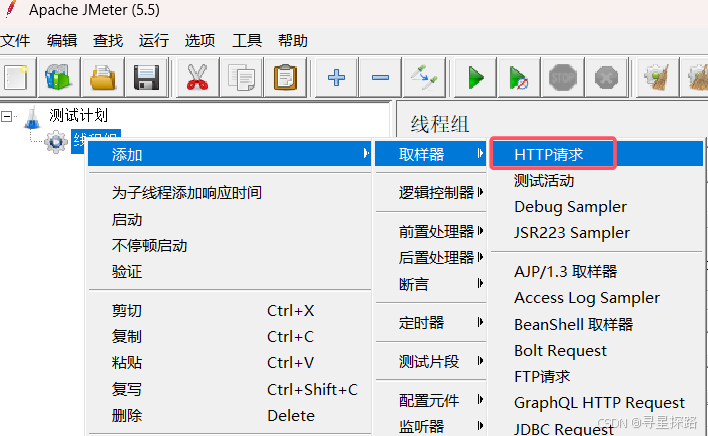
Task: Click the STOP sign icon
Action: (562, 78)
